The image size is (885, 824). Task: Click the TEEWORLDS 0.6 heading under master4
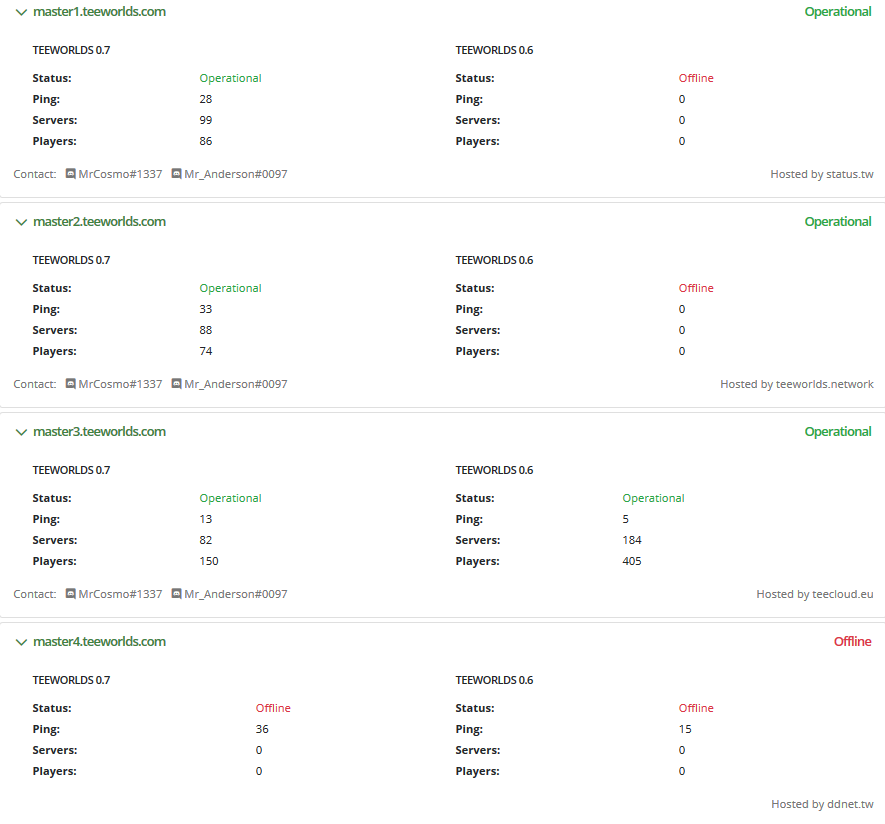click(494, 680)
